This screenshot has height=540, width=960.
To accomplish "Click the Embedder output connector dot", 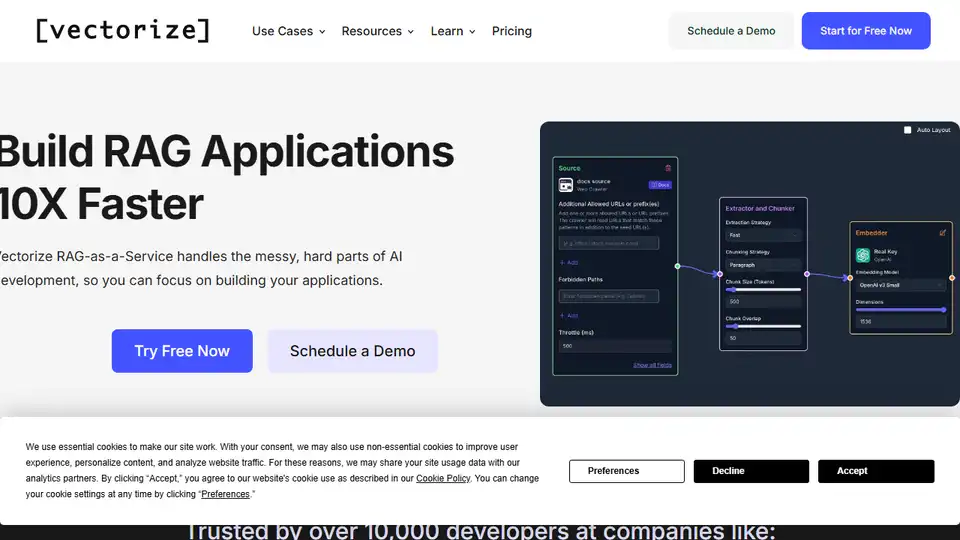I will pyautogui.click(x=952, y=278).
